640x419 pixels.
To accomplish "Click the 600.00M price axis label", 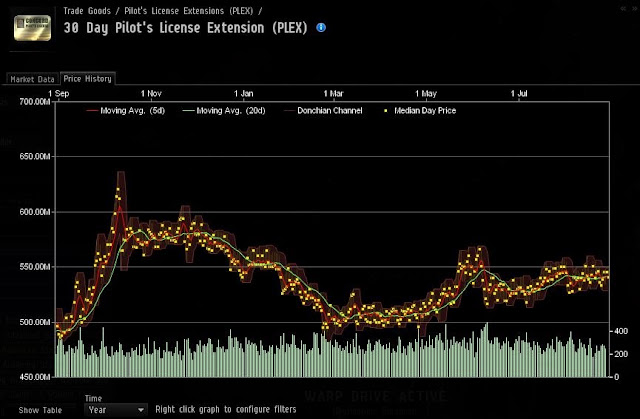I will point(35,212).
